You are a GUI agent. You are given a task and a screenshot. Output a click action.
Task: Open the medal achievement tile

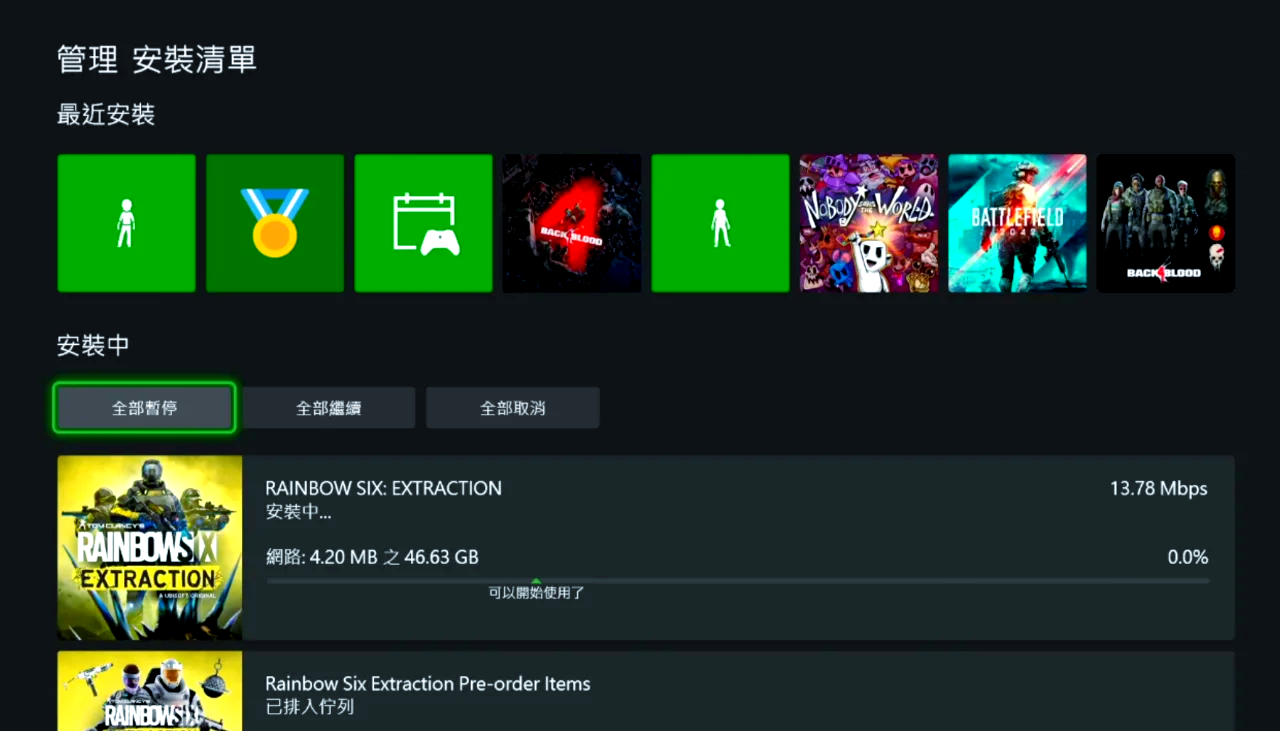click(275, 223)
